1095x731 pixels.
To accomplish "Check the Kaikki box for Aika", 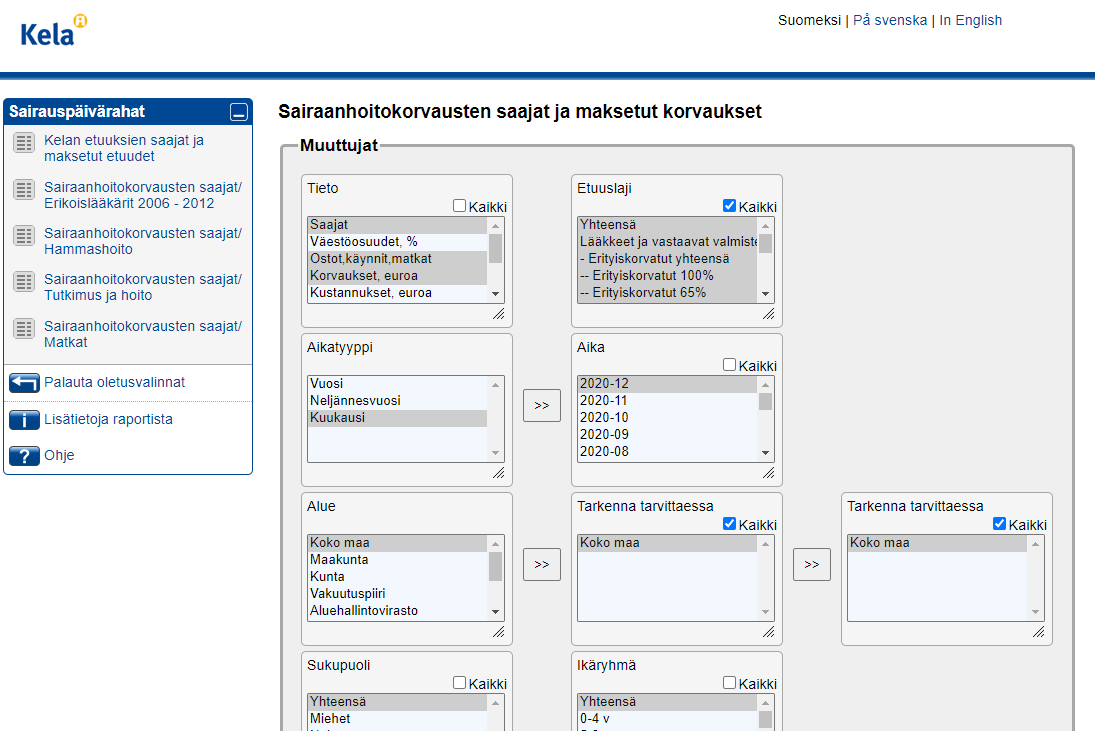I will point(730,365).
